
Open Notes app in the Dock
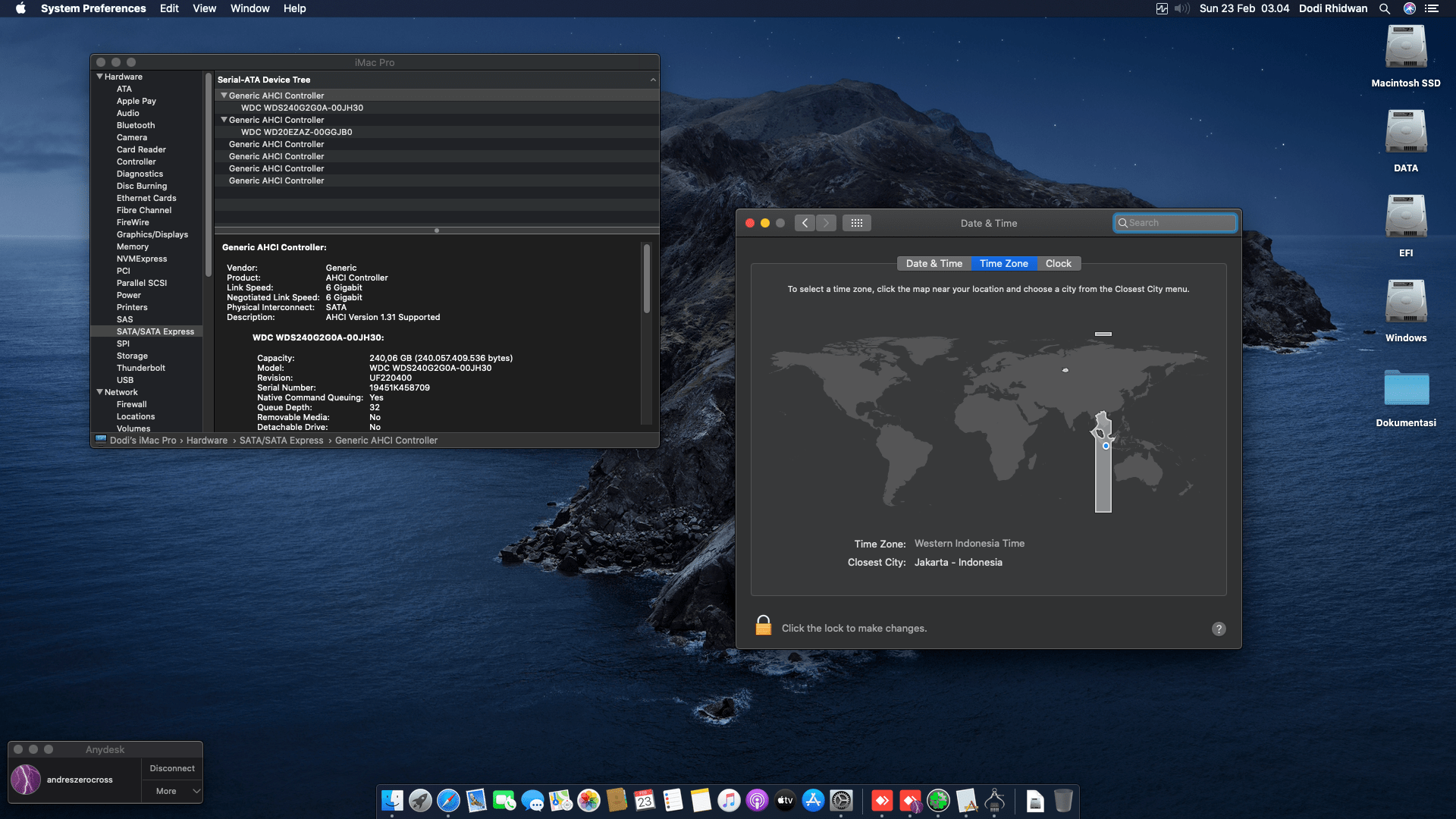(701, 800)
